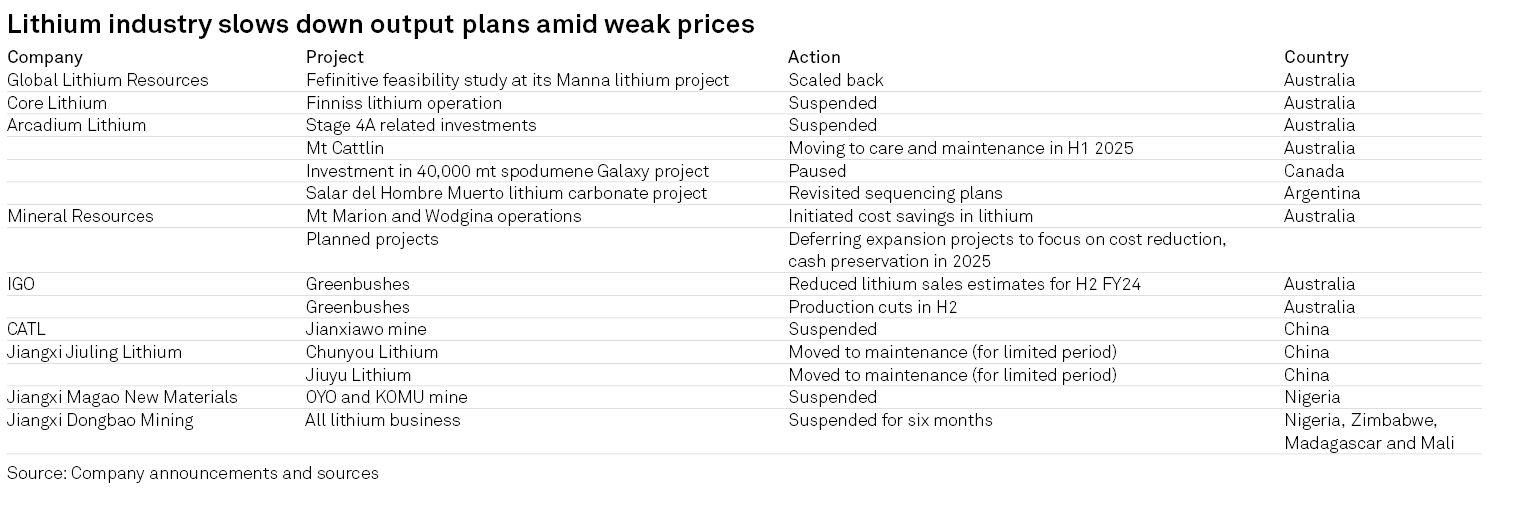This screenshot has width=1523, height=505.
Task: Click the Jiangxi Dongbao Mining company cell
Action: tap(100, 420)
